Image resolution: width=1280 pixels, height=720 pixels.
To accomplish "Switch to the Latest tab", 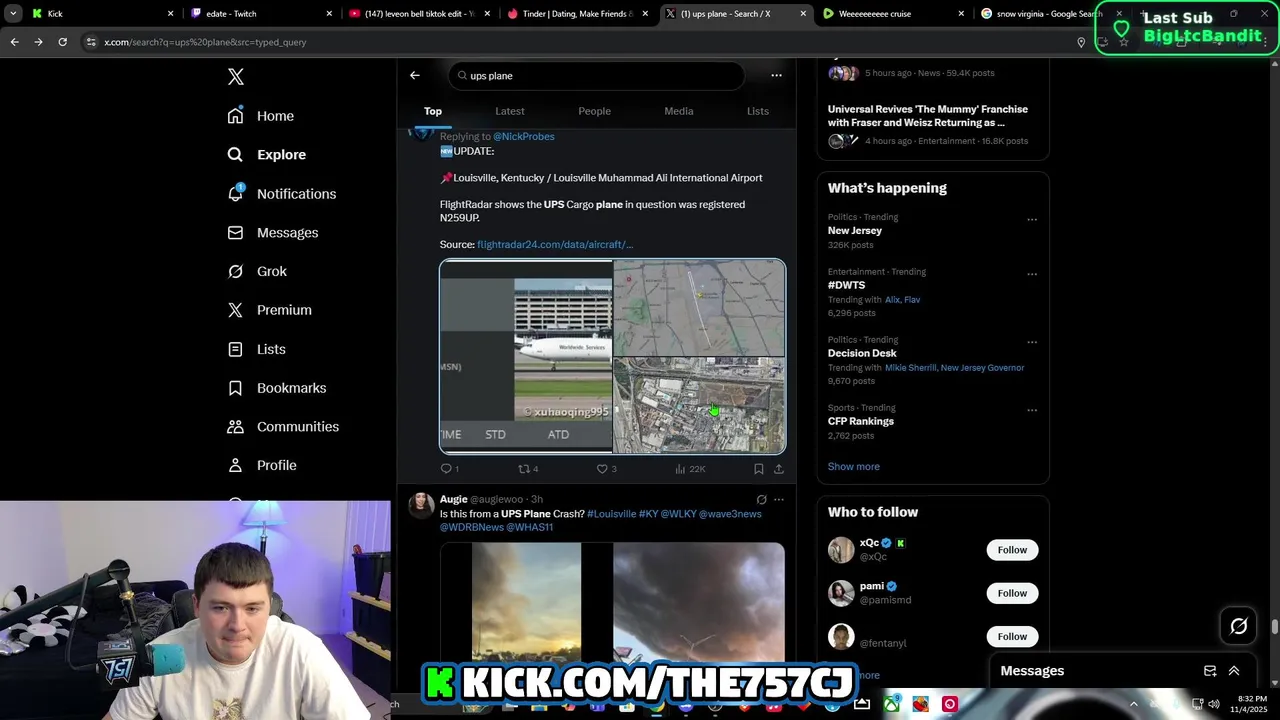I will 510,111.
